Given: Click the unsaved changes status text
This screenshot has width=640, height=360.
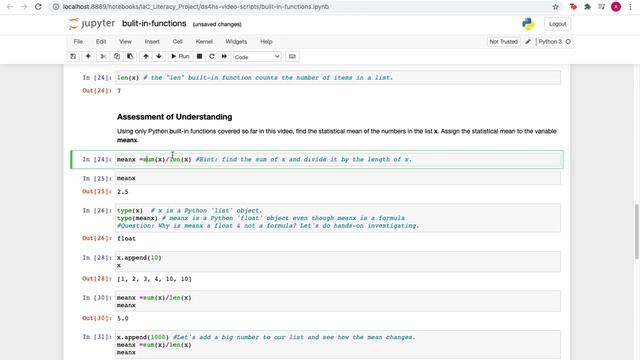Looking at the screenshot, I should click(217, 24).
